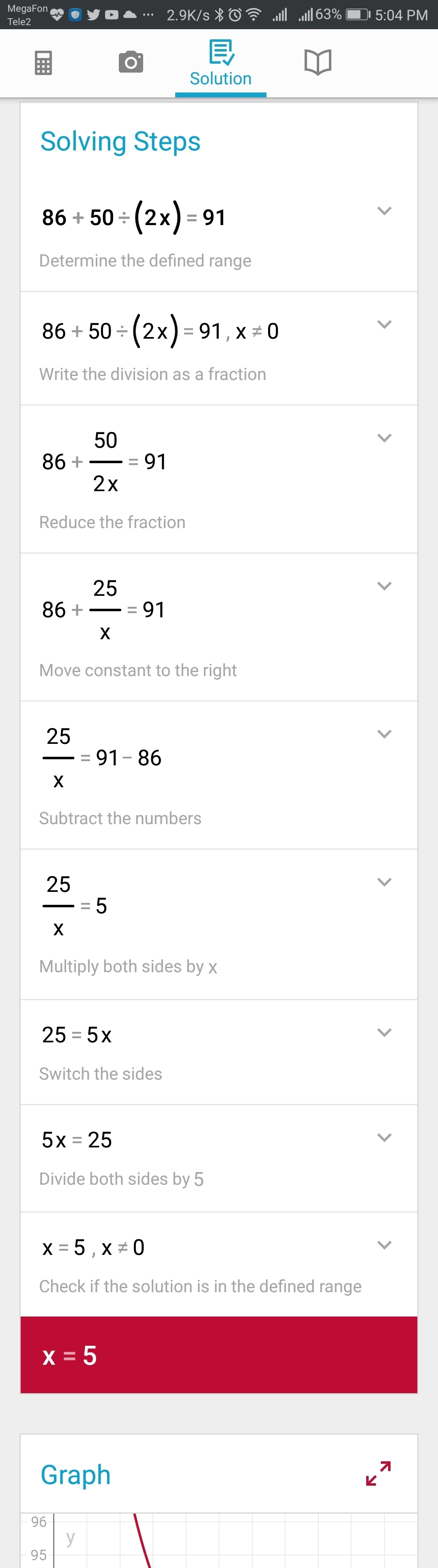Image resolution: width=438 pixels, height=1568 pixels.
Task: Tap the Solving Steps heading
Action: coord(120,141)
